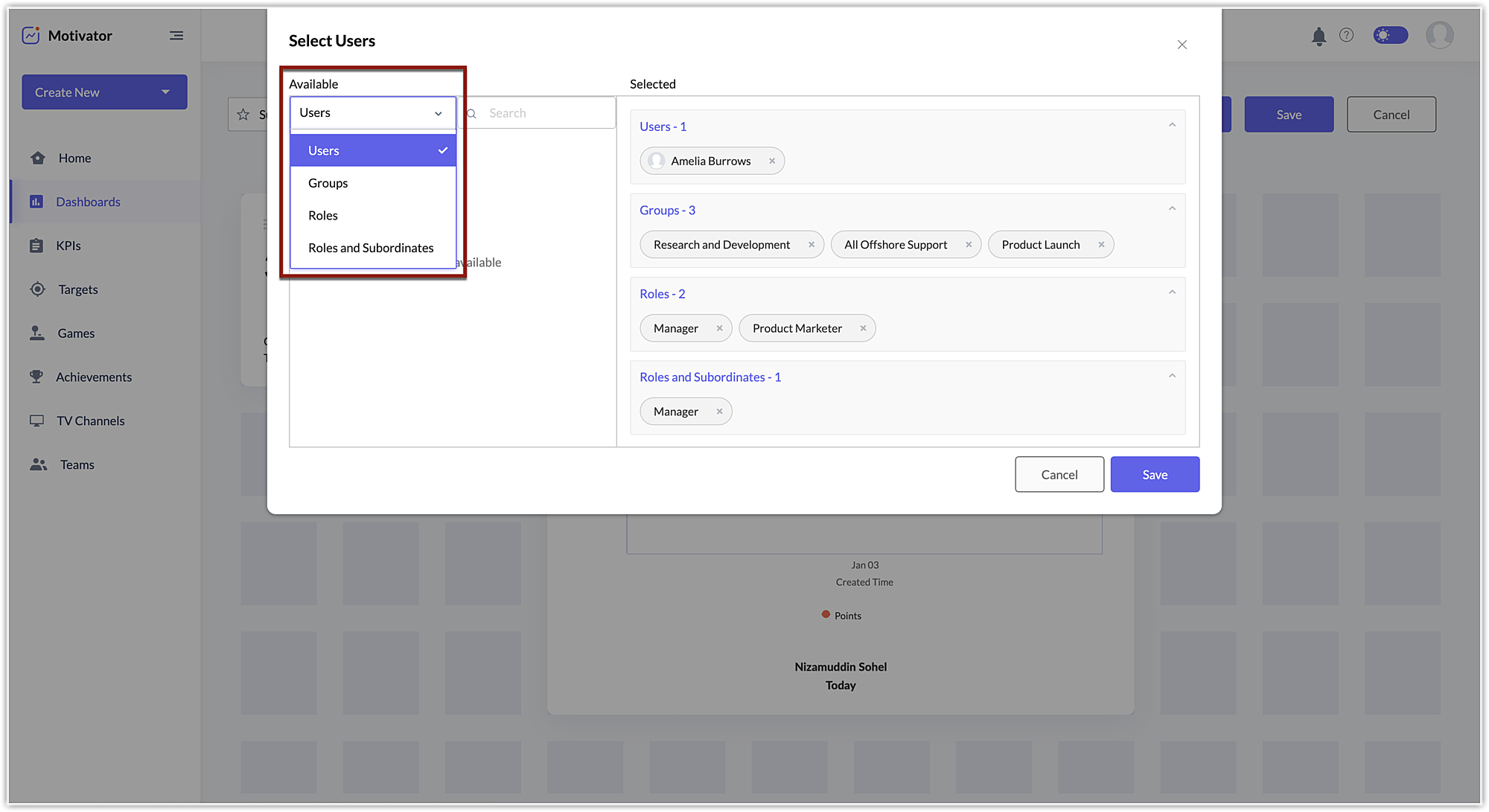
Task: Remove Amelia Burrows from selected users
Action: [x=772, y=161]
